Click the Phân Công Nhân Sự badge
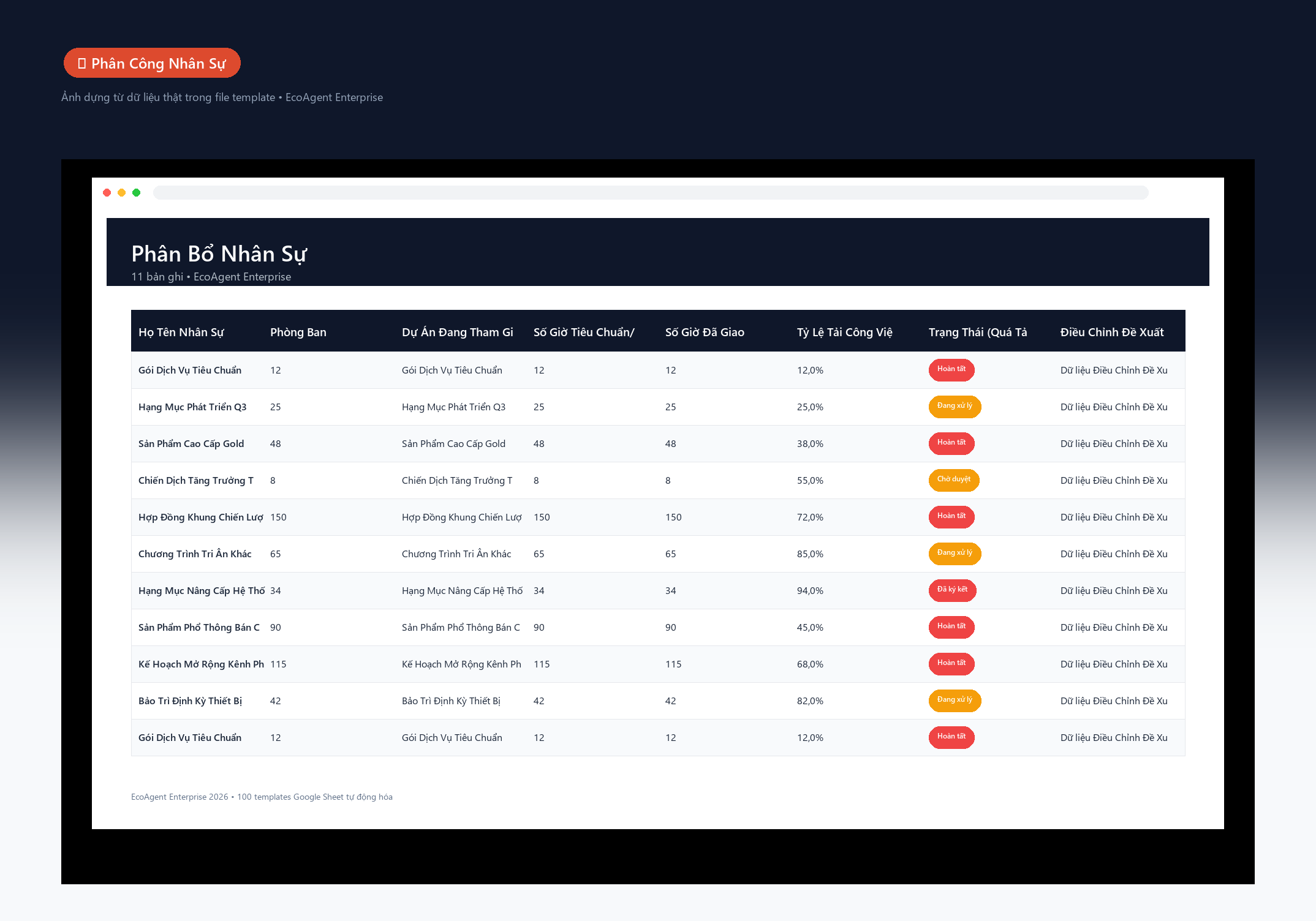This screenshot has height=921, width=1316. pyautogui.click(x=152, y=63)
